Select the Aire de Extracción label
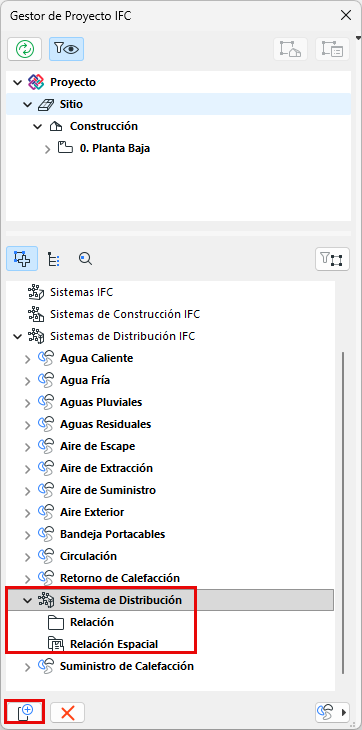The image size is (362, 730). point(106,468)
